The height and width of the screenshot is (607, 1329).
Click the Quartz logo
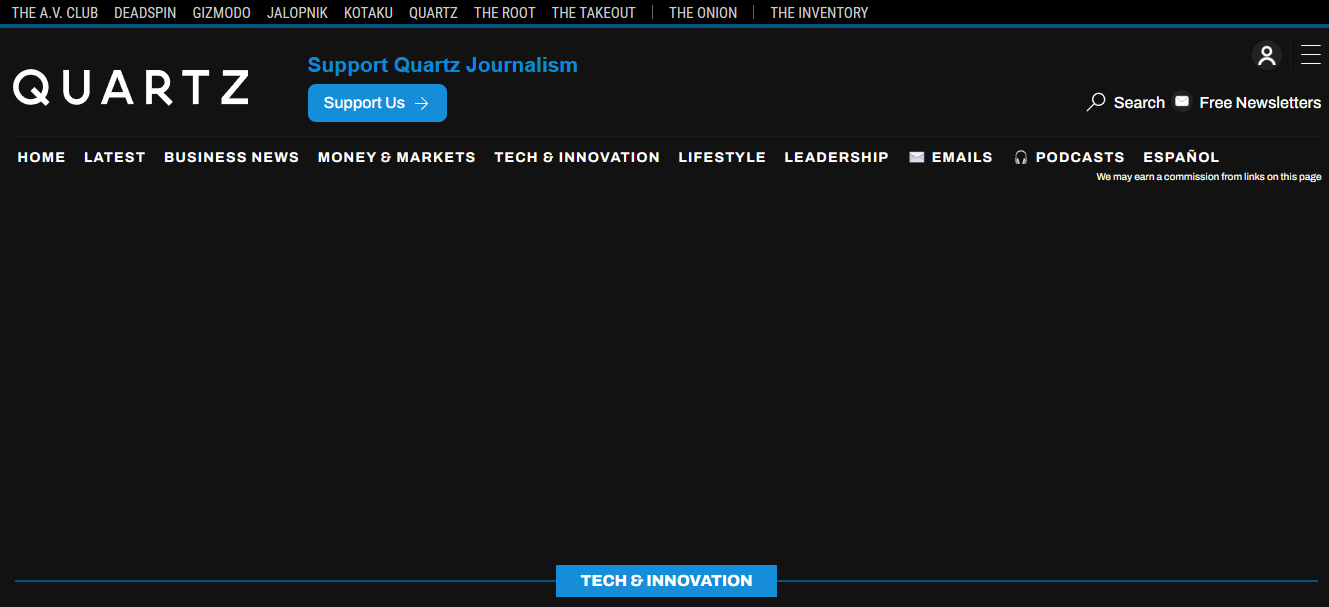131,88
